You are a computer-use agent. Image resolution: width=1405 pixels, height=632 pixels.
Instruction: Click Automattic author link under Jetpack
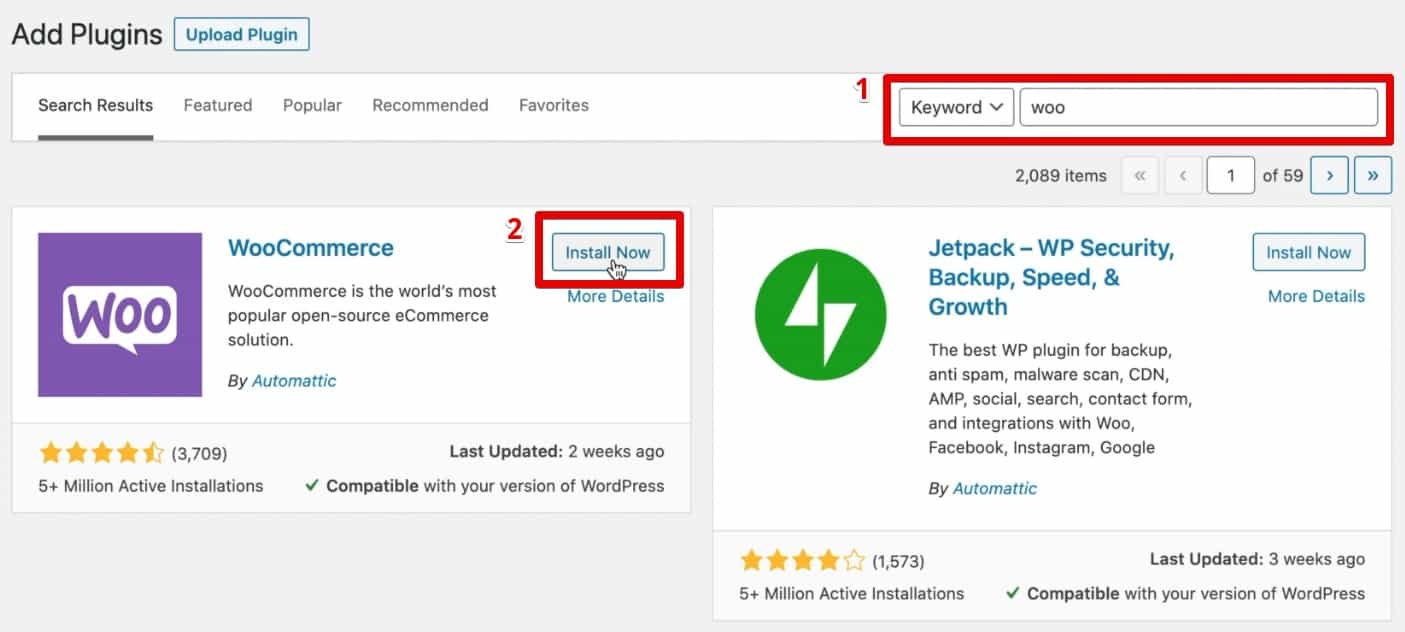tap(995, 488)
